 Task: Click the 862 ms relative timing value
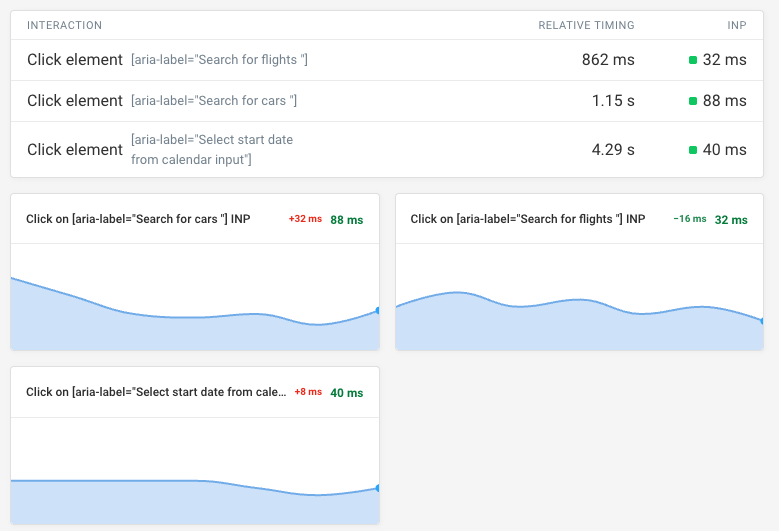coord(608,60)
